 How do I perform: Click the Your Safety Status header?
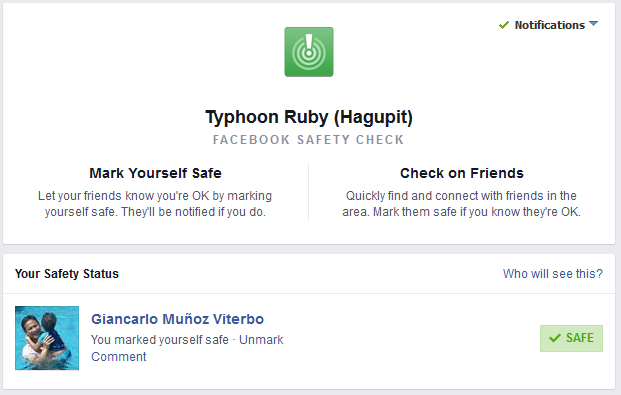pyautogui.click(x=67, y=274)
